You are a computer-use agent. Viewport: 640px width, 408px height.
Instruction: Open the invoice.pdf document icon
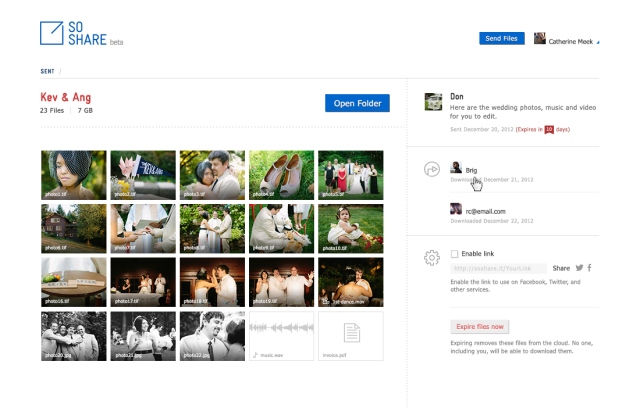(351, 336)
